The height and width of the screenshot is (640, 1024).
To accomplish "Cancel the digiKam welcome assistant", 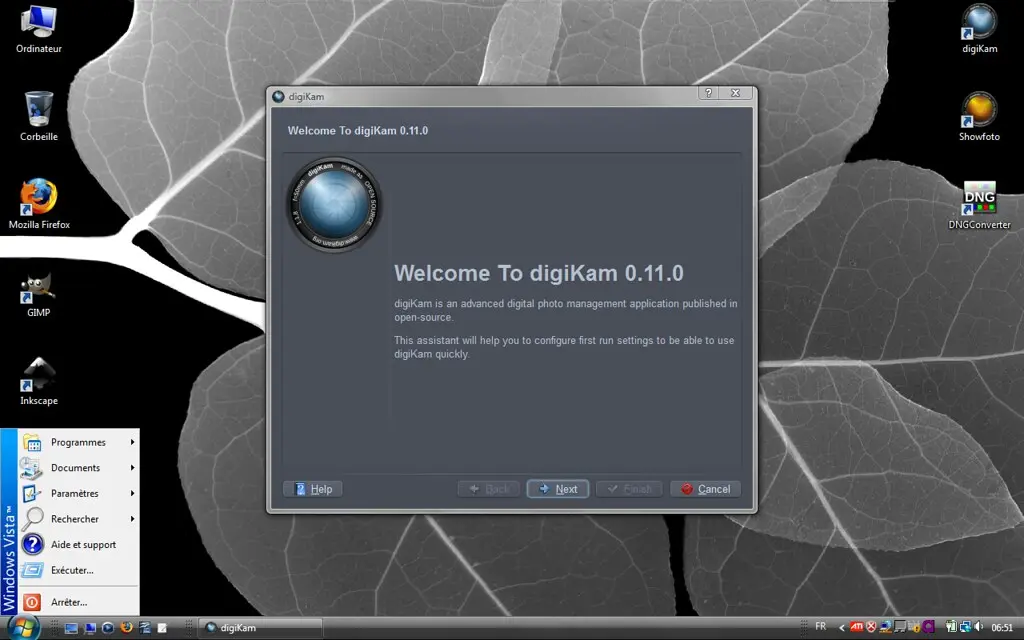I will coord(705,489).
